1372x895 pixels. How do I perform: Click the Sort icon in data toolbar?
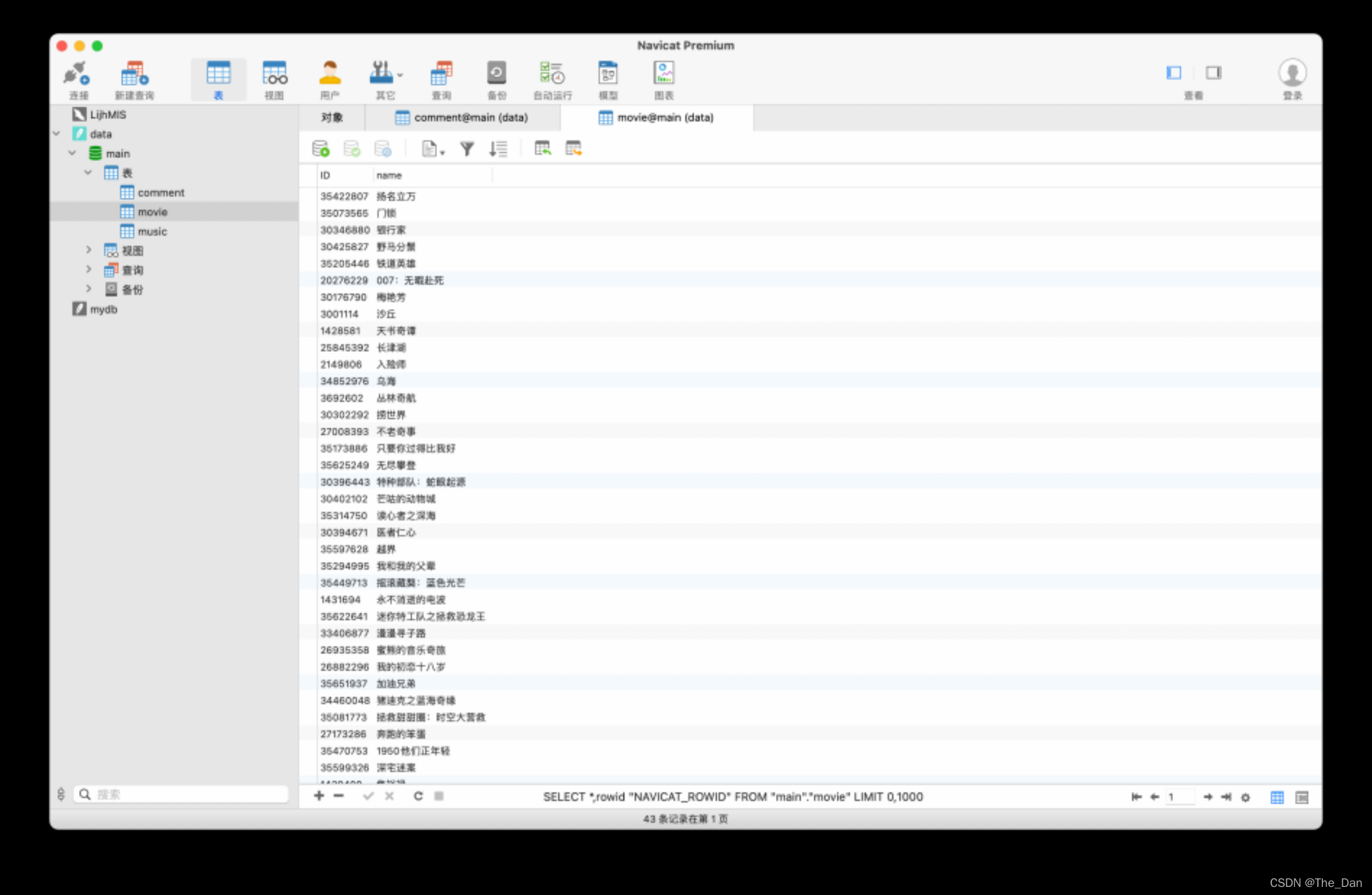[x=498, y=149]
